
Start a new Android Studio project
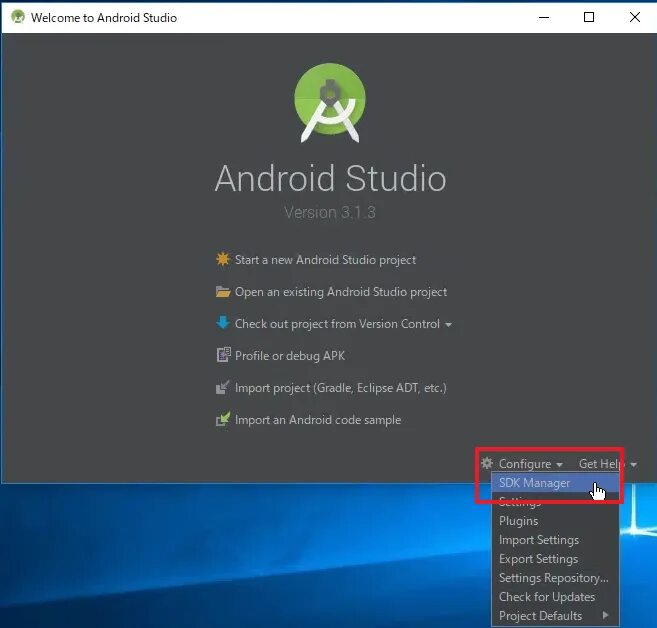[325, 260]
